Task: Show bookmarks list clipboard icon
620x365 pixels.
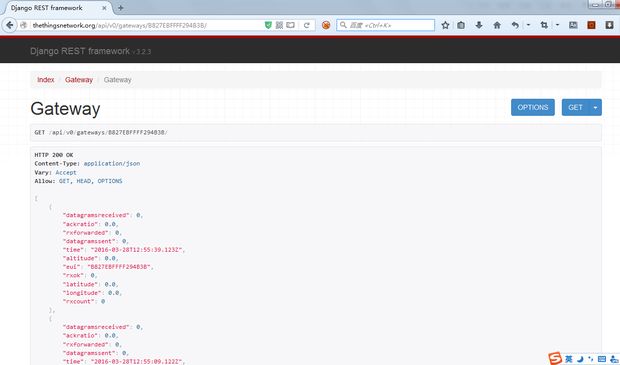Action: [461, 25]
